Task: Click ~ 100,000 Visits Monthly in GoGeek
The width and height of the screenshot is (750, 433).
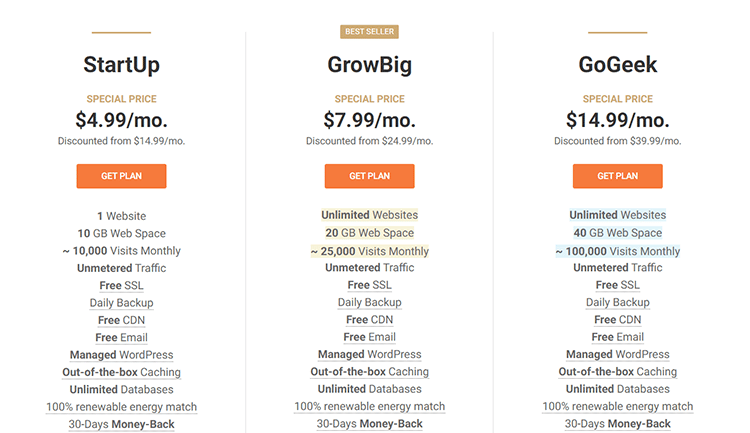Action: point(617,251)
